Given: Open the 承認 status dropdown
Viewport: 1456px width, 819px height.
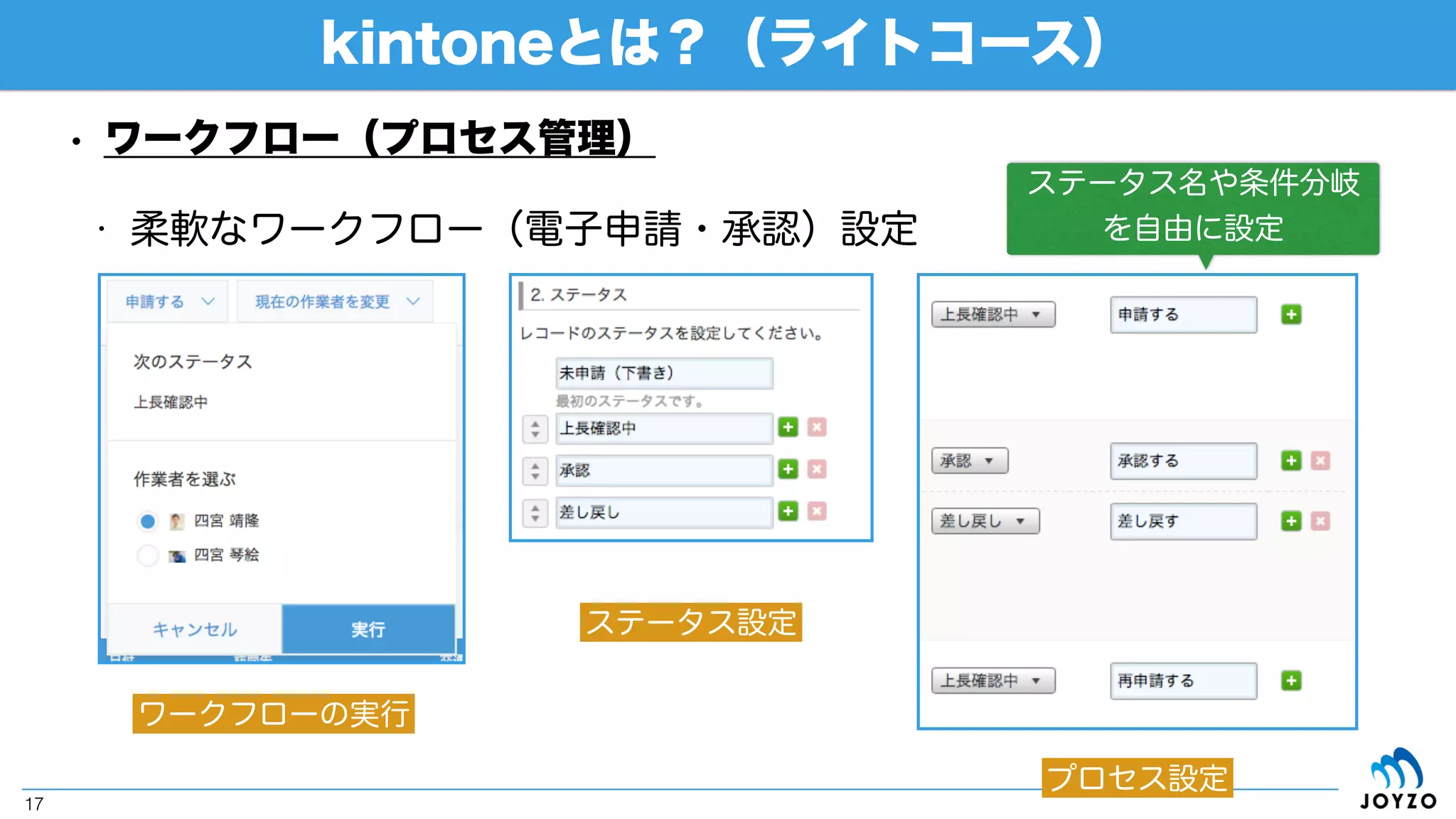Looking at the screenshot, I should (x=970, y=461).
